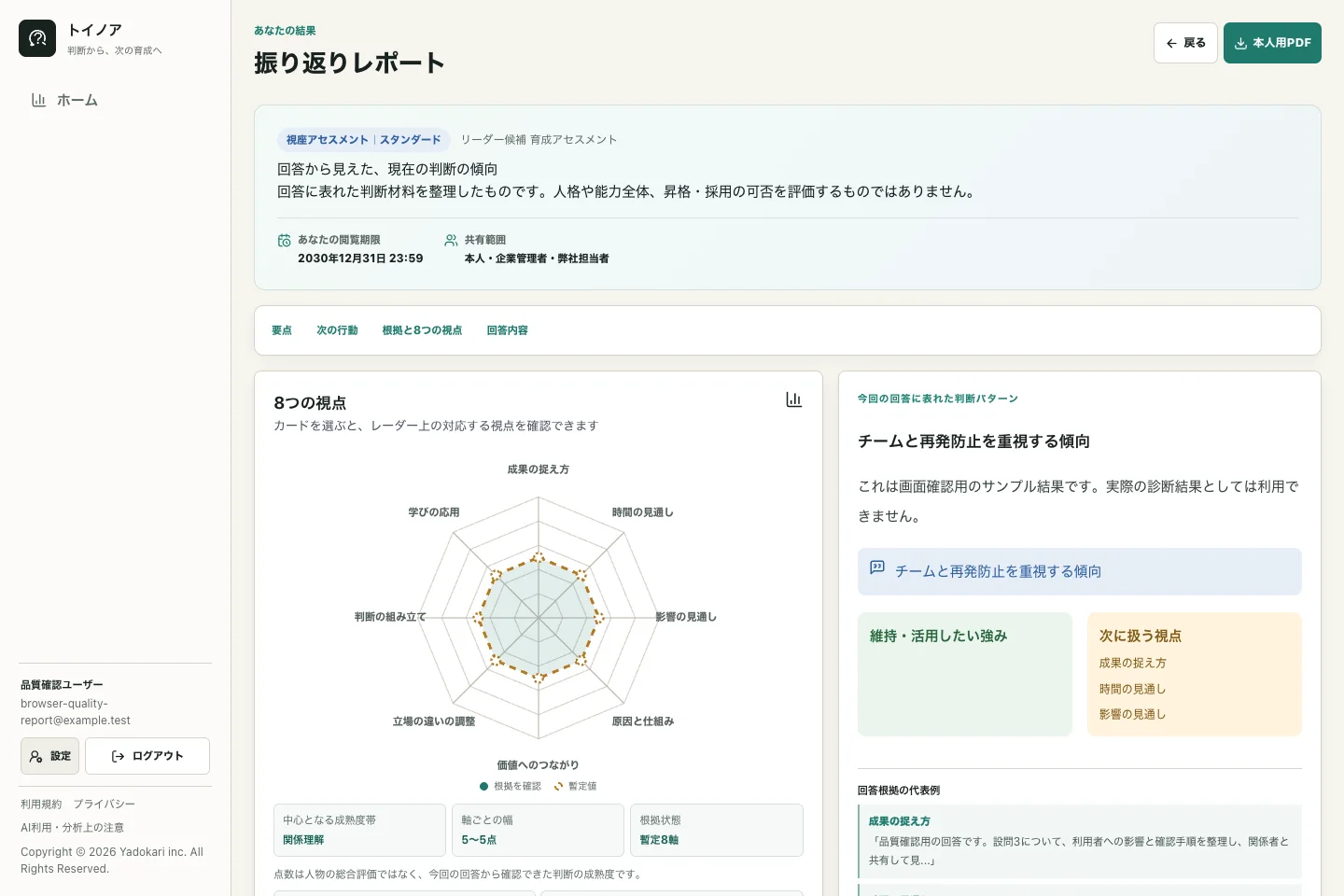Open the AI利用・分析上の注意 link
The image size is (1344, 896).
(x=73, y=828)
